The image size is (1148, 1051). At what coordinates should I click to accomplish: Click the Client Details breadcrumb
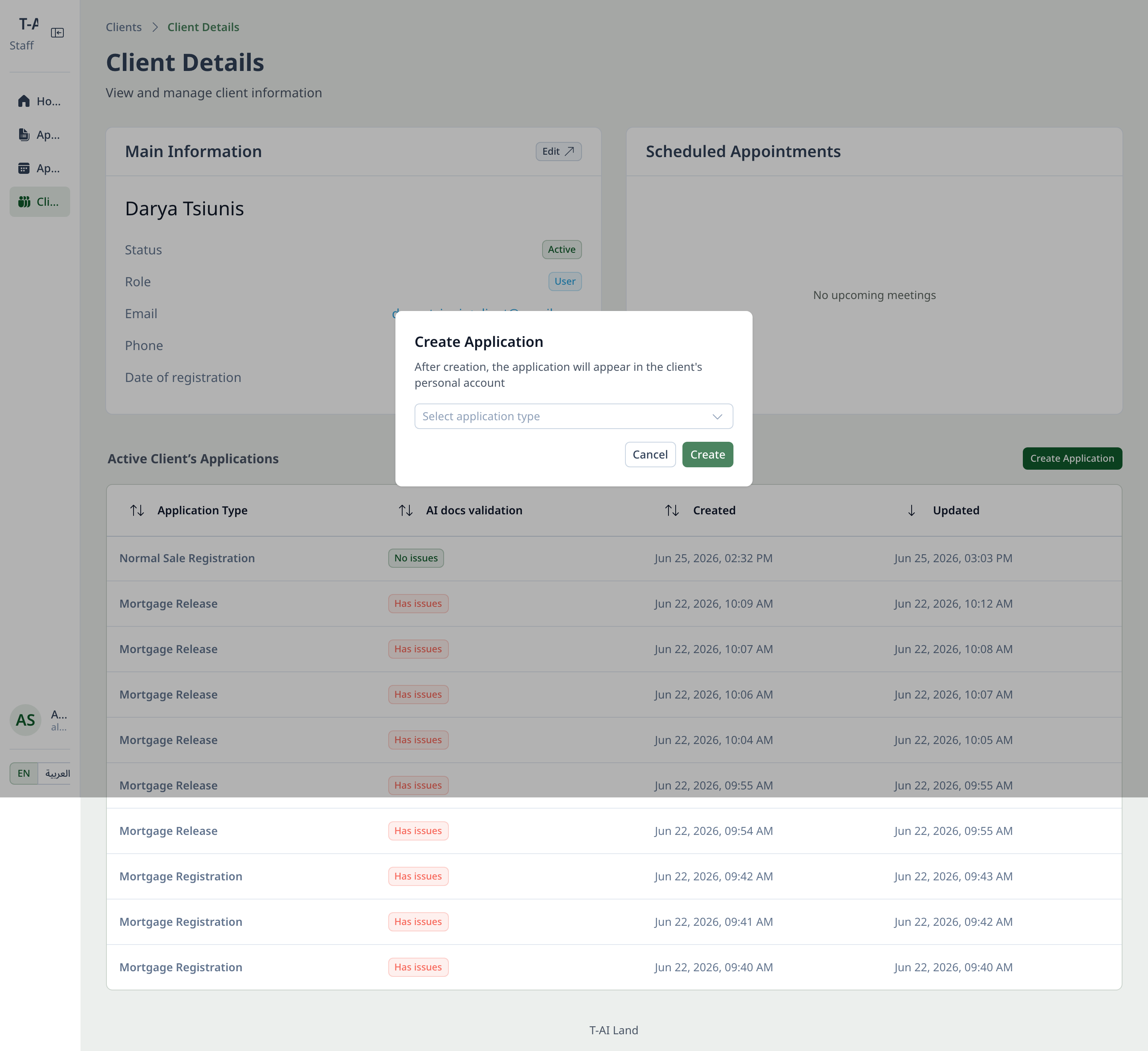pos(203,28)
